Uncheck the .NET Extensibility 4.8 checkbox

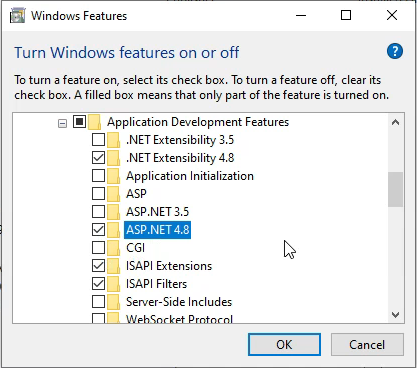(x=98, y=158)
